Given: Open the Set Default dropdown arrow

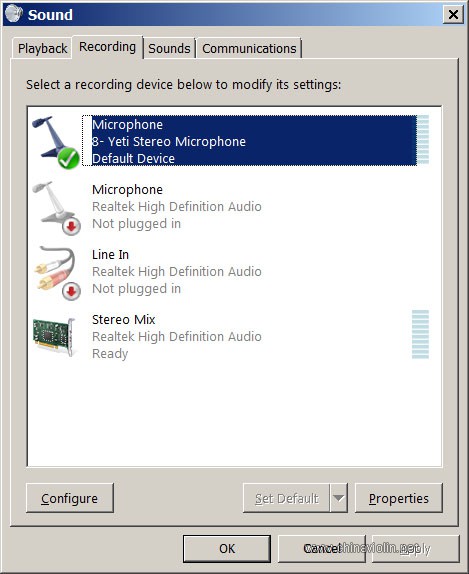Looking at the screenshot, I should point(339,498).
